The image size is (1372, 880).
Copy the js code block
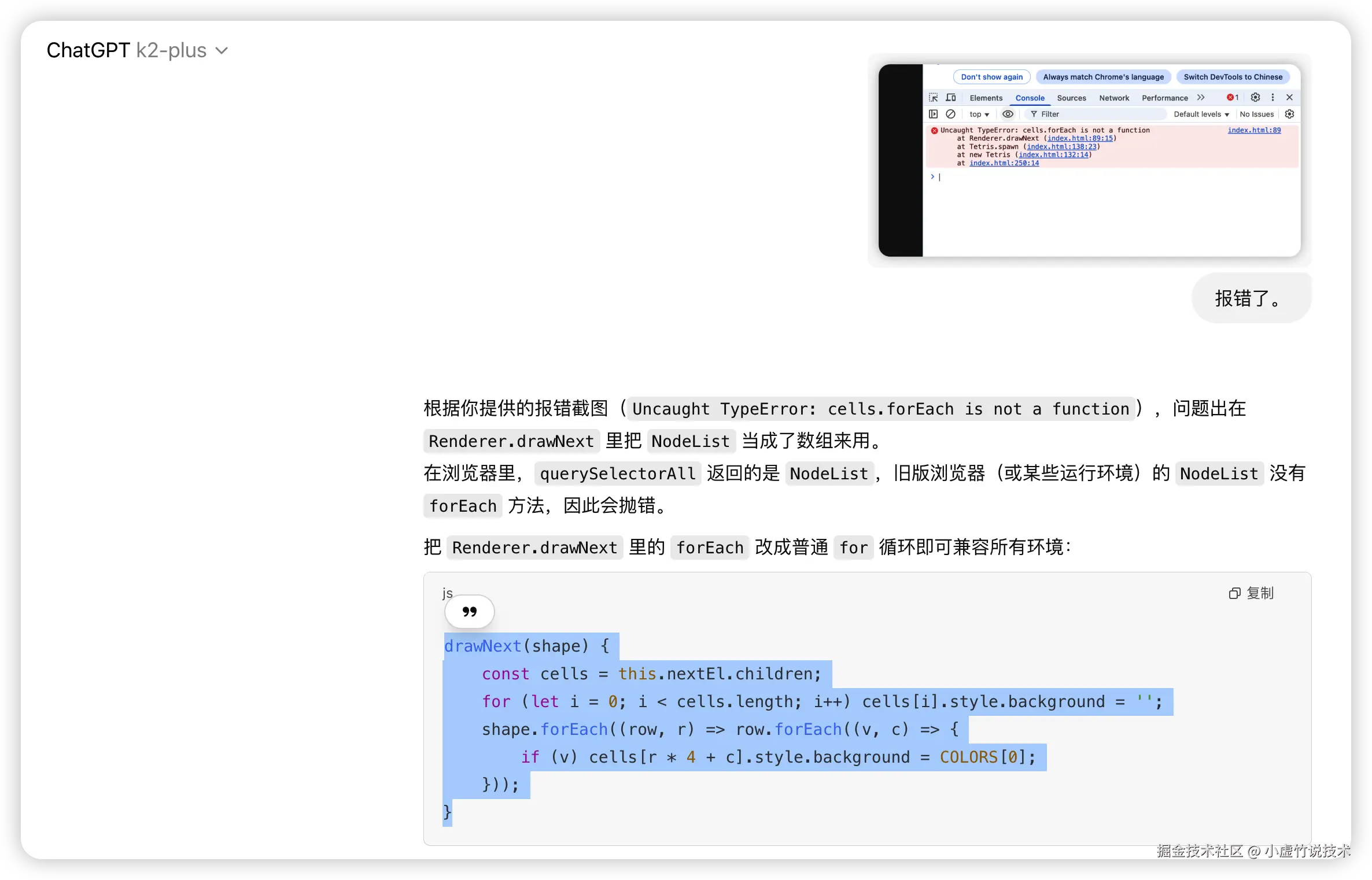point(1251,593)
